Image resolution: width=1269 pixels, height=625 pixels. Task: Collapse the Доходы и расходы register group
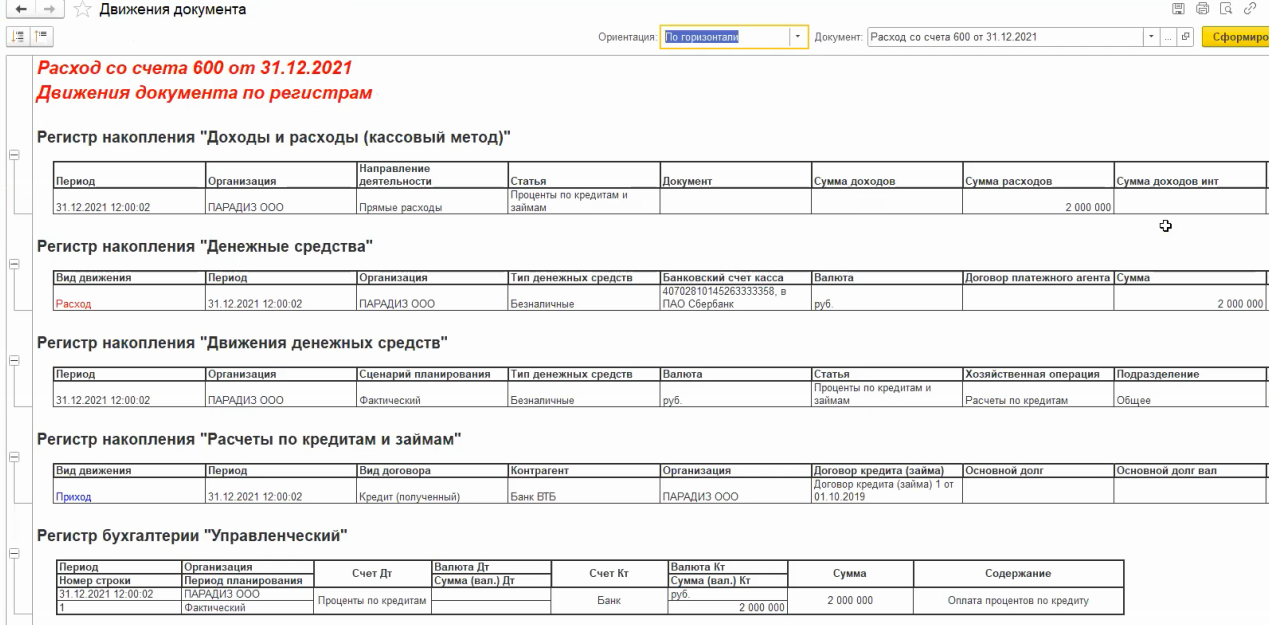[x=14, y=155]
